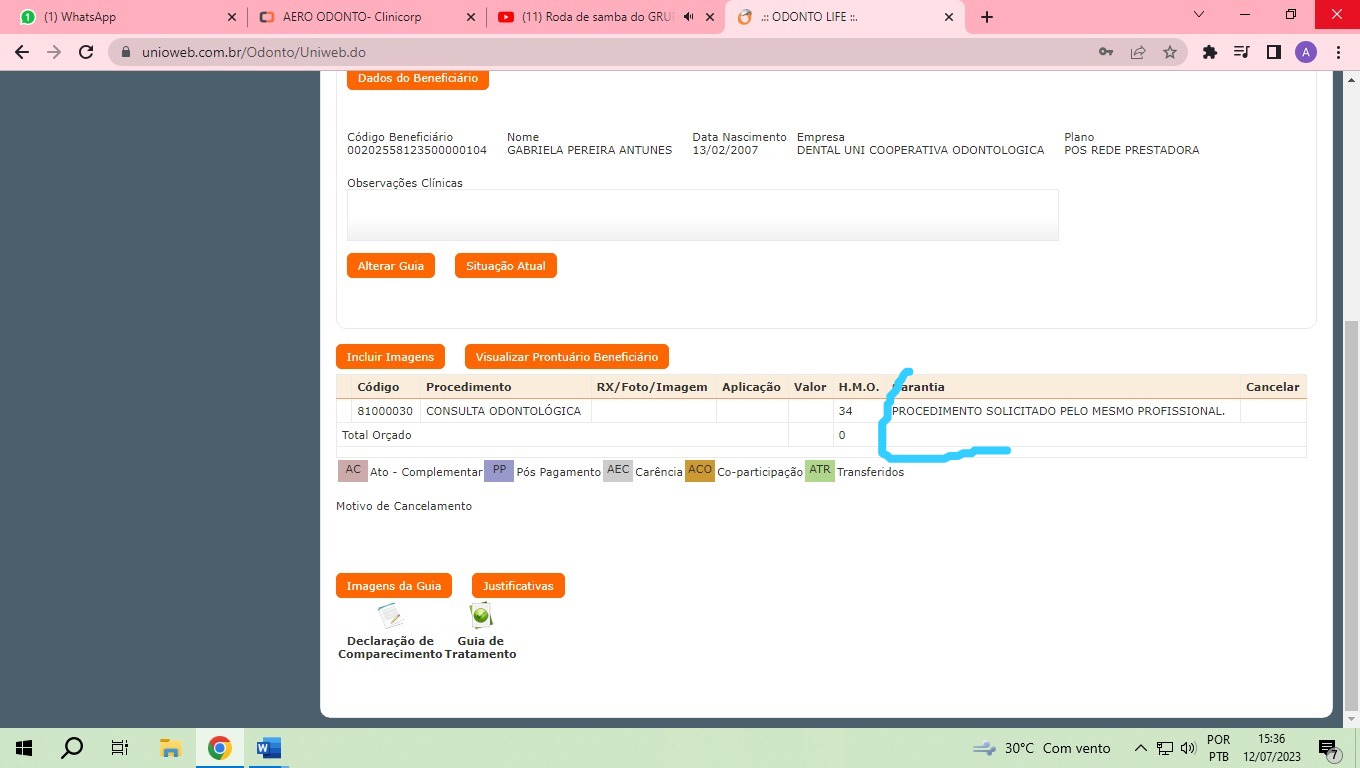Click the address bar URL field
The height and width of the screenshot is (768, 1360).
coord(600,52)
